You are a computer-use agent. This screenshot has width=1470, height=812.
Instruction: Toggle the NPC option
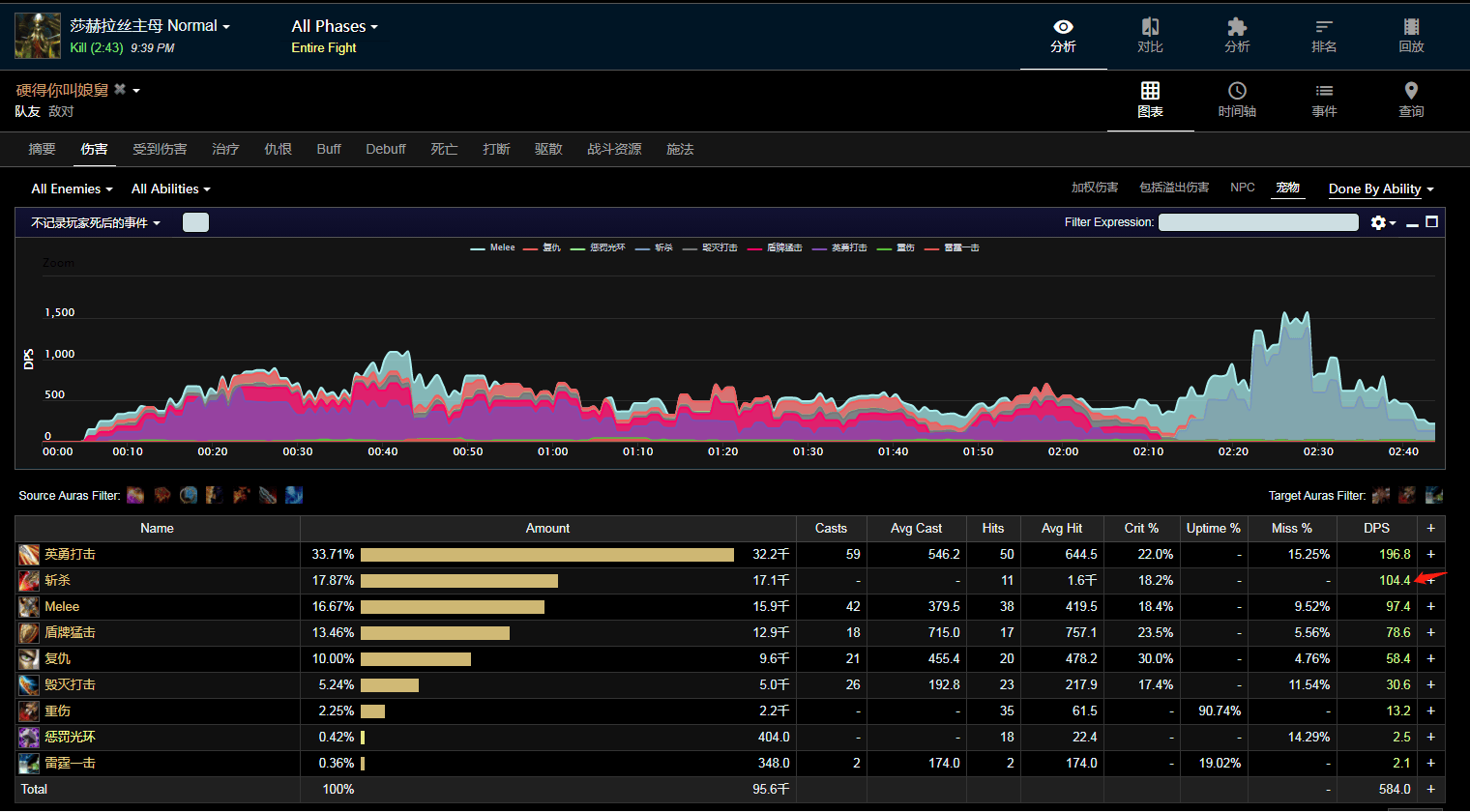tap(1243, 188)
